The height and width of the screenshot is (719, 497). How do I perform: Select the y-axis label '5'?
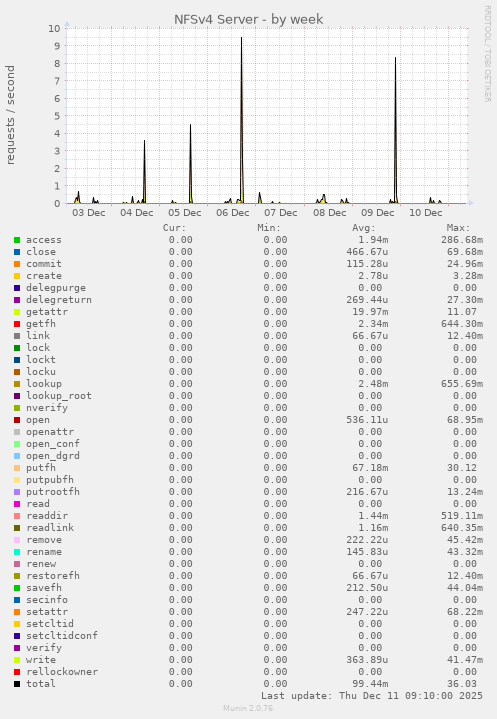point(57,116)
